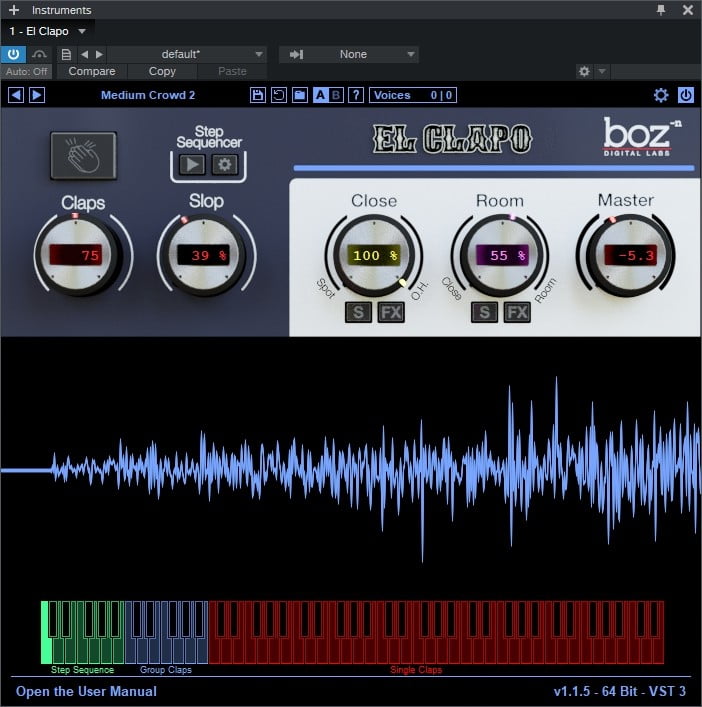Solo the Room mic with S button
The height and width of the screenshot is (707, 702).
(485, 312)
